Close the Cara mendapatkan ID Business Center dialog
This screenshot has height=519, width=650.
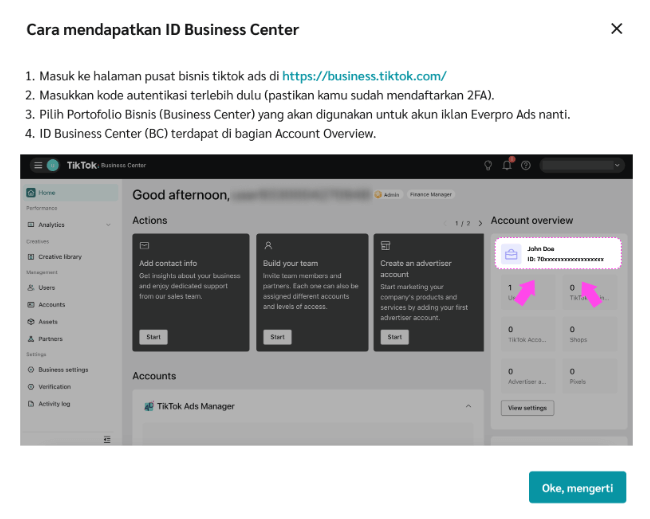(616, 29)
